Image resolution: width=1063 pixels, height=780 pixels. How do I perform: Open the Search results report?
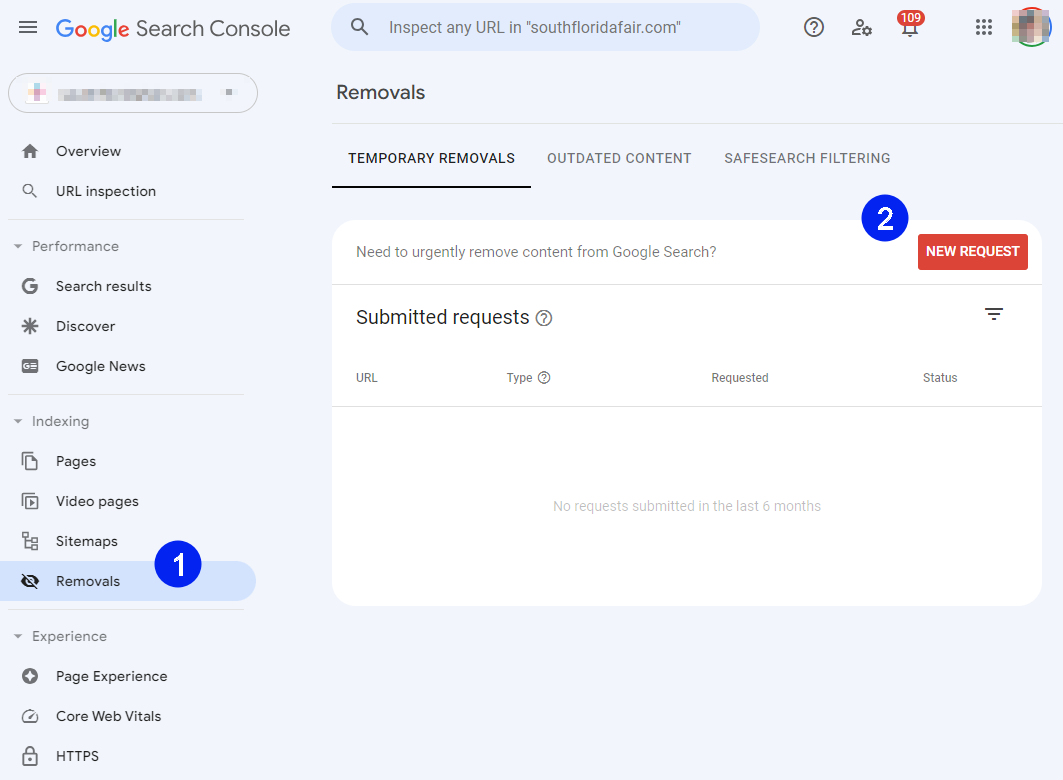[x=104, y=286]
